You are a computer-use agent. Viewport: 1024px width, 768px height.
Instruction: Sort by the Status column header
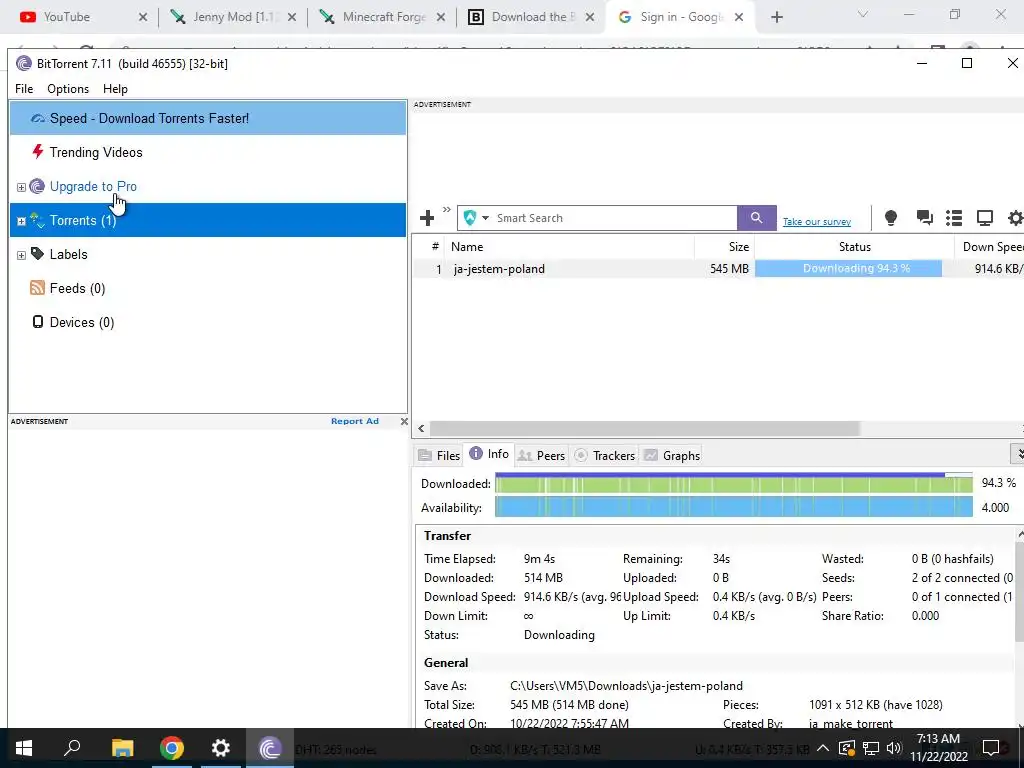click(x=854, y=247)
